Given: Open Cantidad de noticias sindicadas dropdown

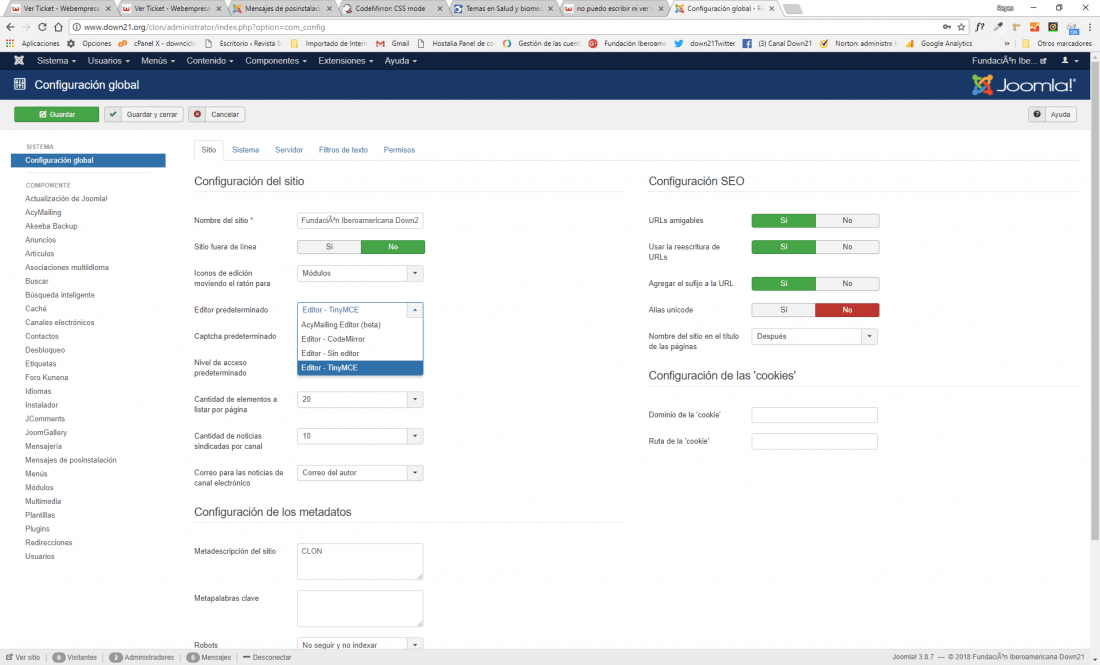Looking at the screenshot, I should (360, 436).
